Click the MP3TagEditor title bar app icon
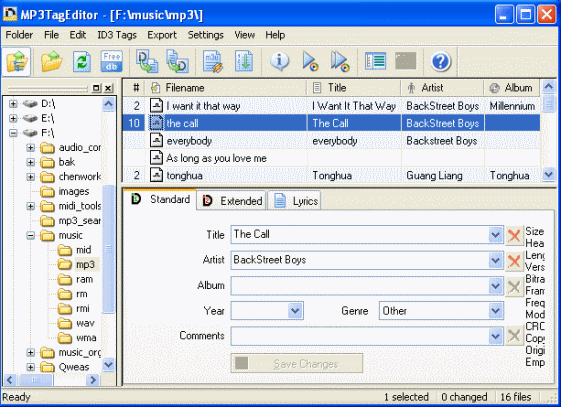The width and height of the screenshot is (561, 407). tap(10, 14)
